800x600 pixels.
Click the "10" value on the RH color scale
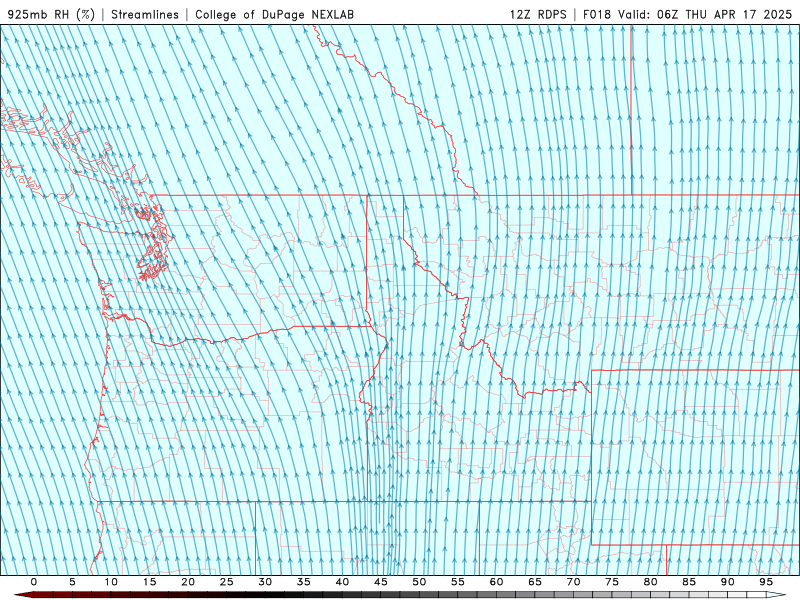(111, 582)
